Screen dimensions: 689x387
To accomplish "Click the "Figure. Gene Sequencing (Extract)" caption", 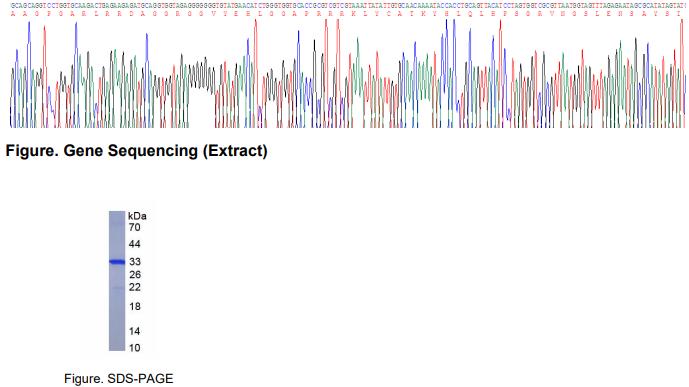I will pyautogui.click(x=136, y=151).
